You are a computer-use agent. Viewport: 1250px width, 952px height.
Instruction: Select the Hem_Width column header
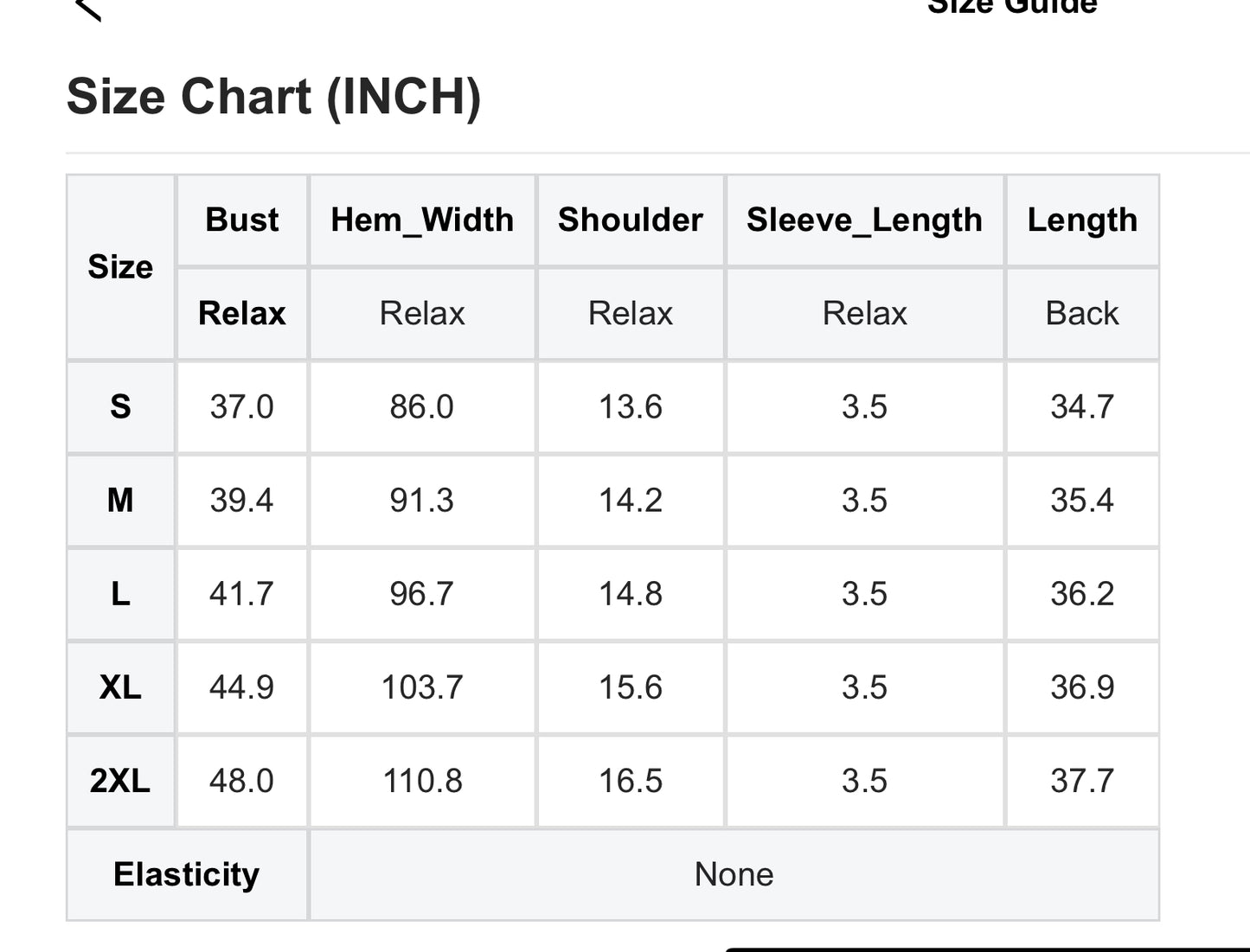[x=422, y=220]
